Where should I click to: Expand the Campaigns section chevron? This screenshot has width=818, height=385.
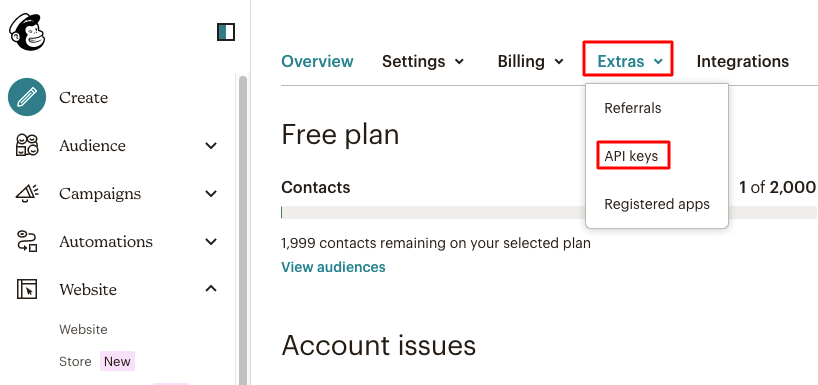211,194
